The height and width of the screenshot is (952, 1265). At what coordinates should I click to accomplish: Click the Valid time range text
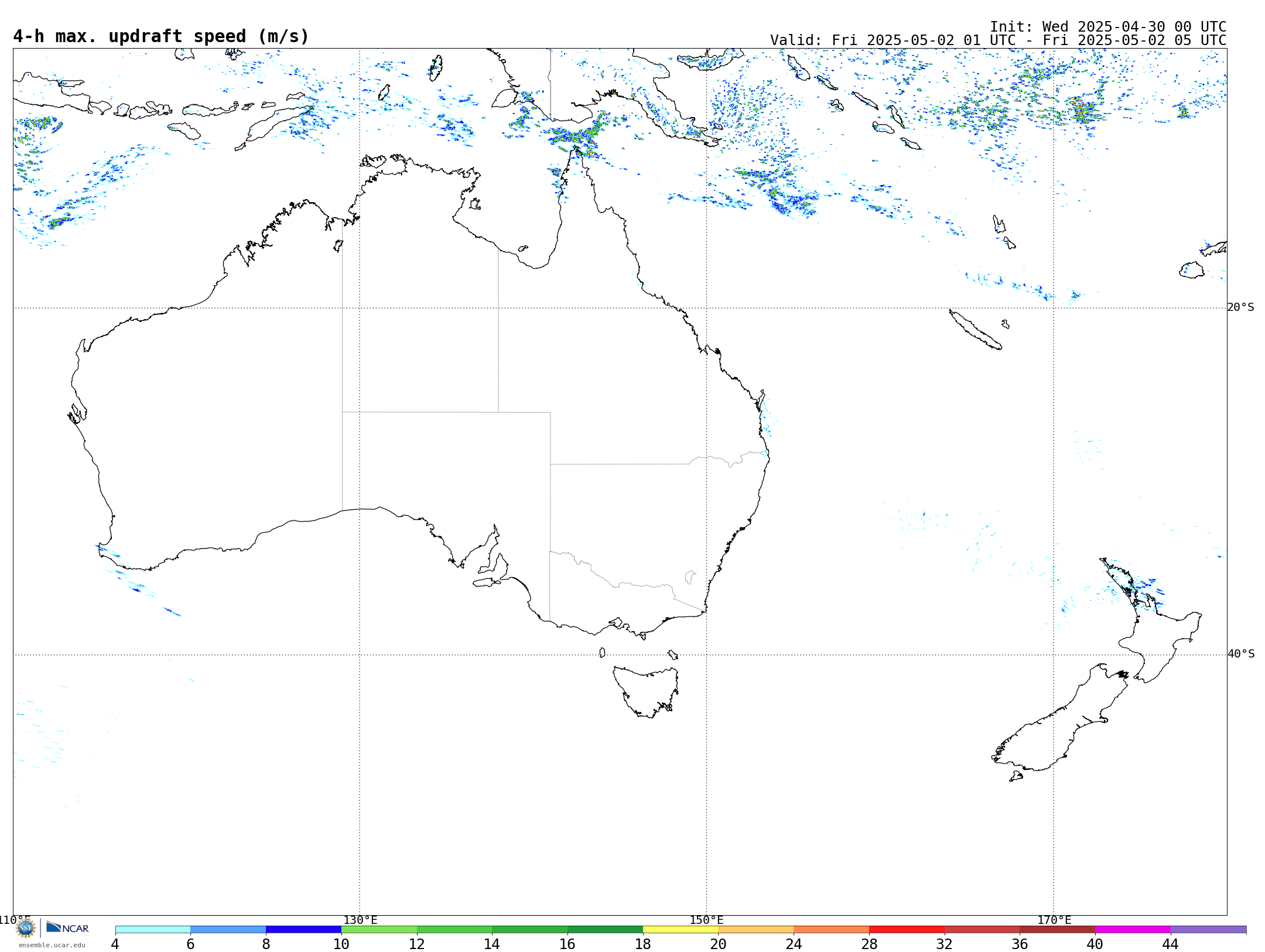[998, 40]
